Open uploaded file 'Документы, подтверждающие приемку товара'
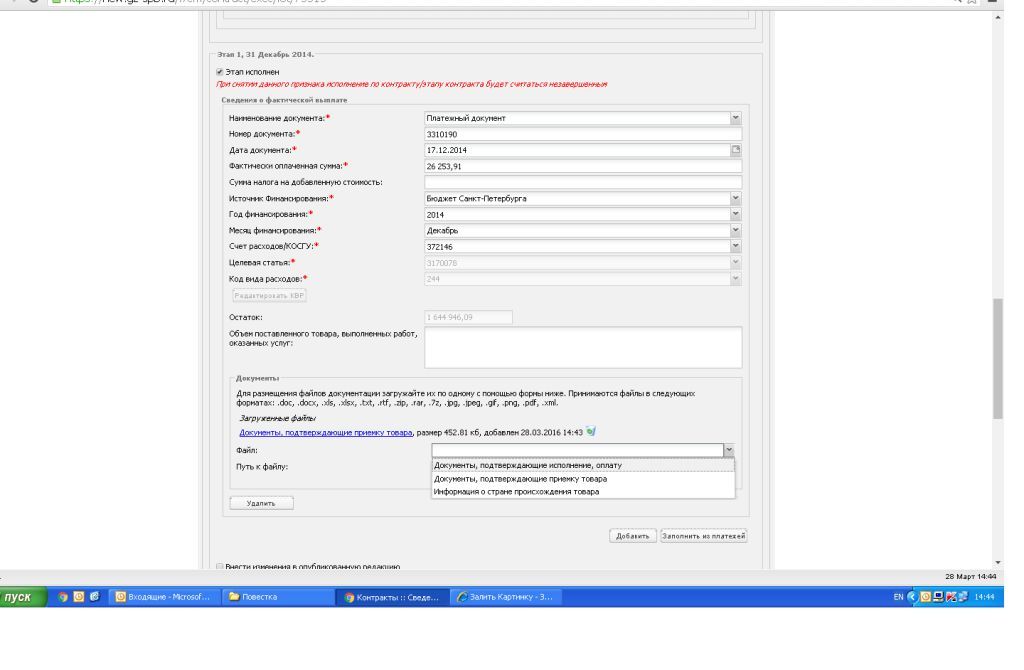This screenshot has height=670, width=1024. tap(325, 432)
